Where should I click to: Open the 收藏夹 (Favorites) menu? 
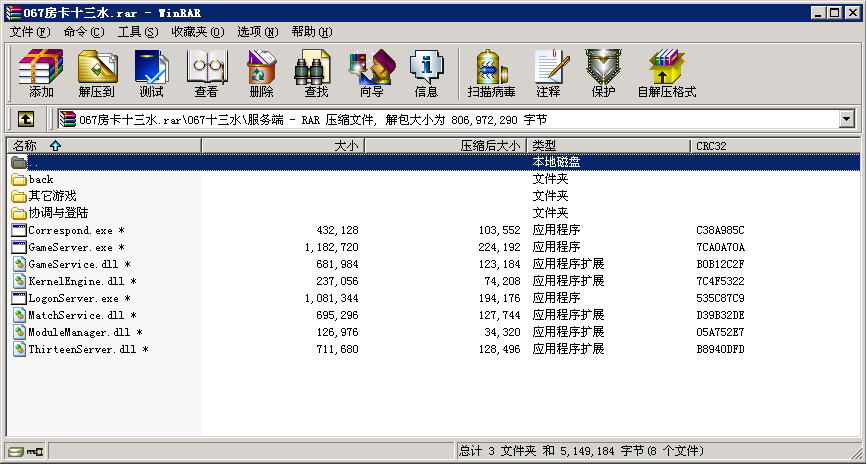click(197, 32)
